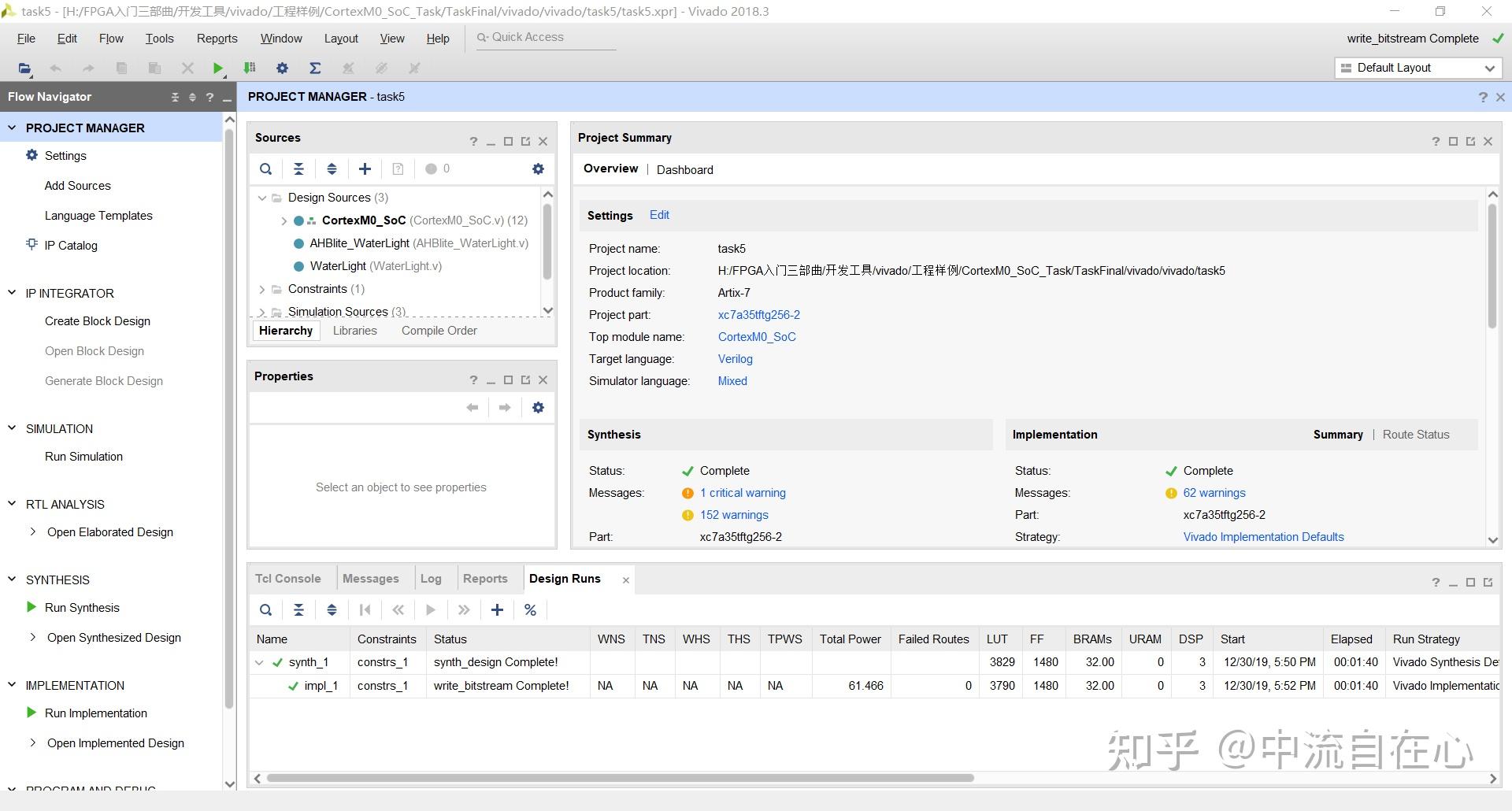Switch to the Messages tab
Screen dimensions: 1512x811
pyautogui.click(x=370, y=578)
